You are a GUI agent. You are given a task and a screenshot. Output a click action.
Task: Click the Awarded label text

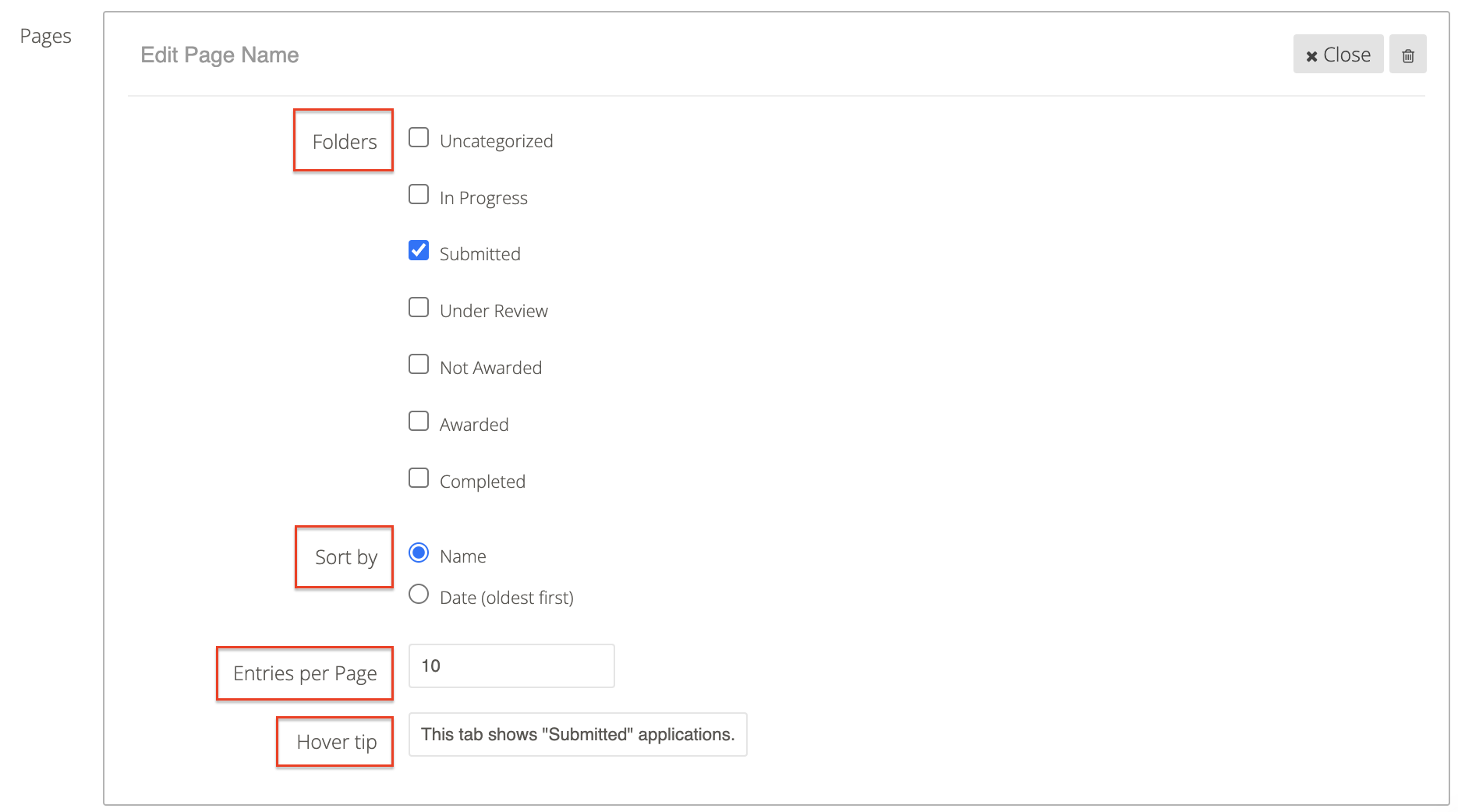pos(474,425)
